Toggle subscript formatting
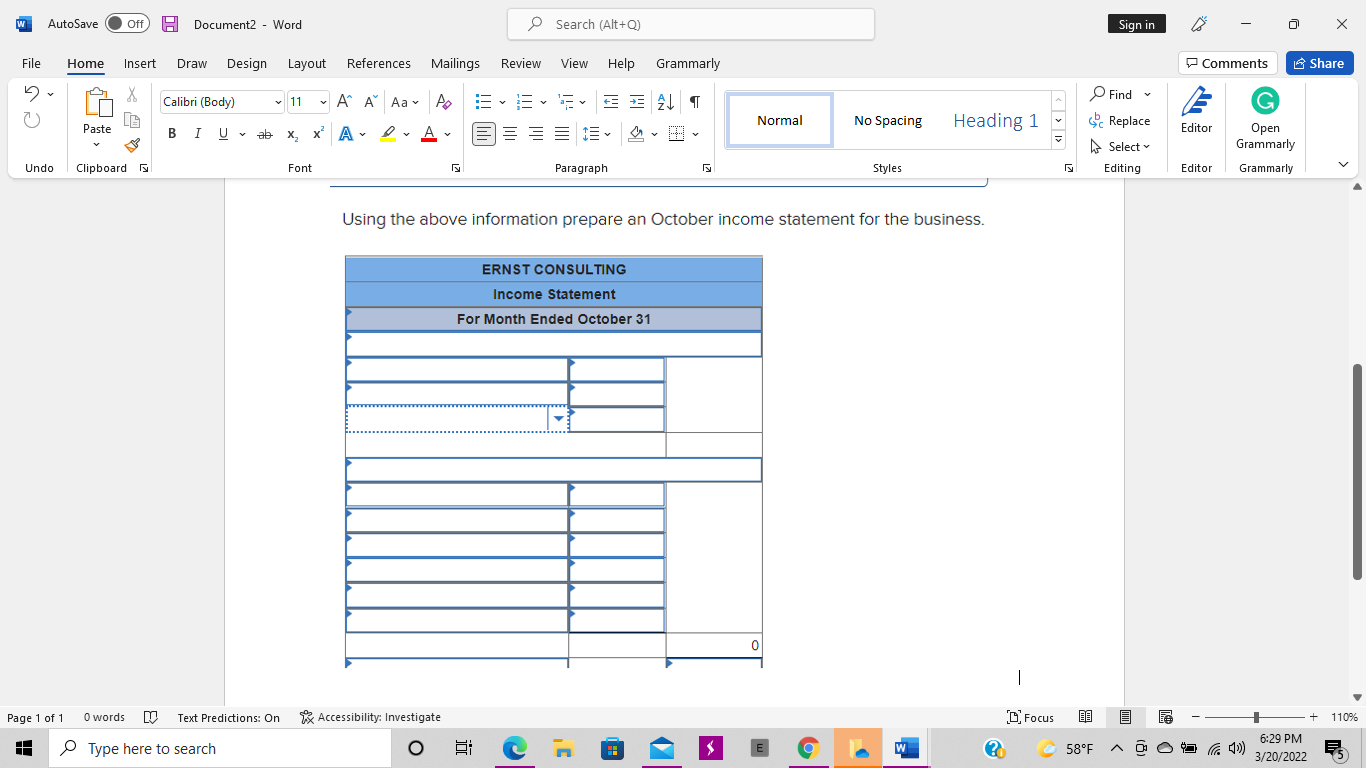The image size is (1366, 768). click(290, 133)
